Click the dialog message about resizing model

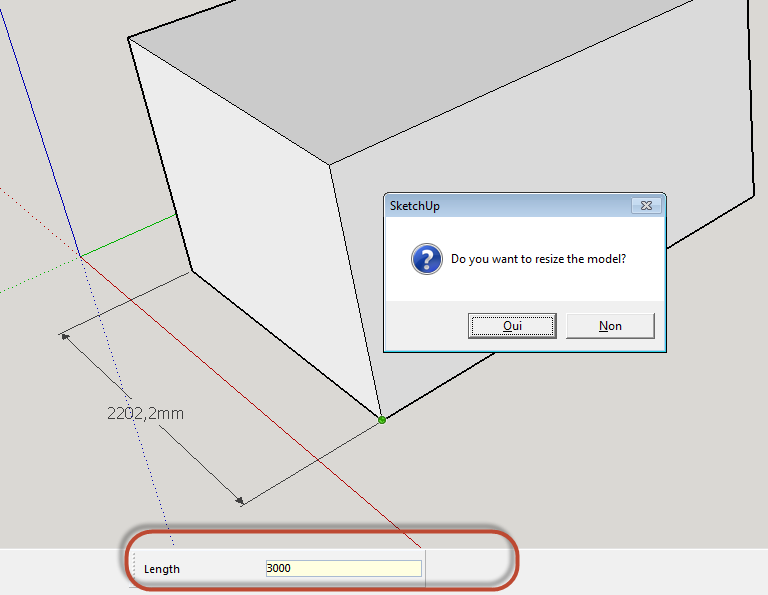click(538, 259)
